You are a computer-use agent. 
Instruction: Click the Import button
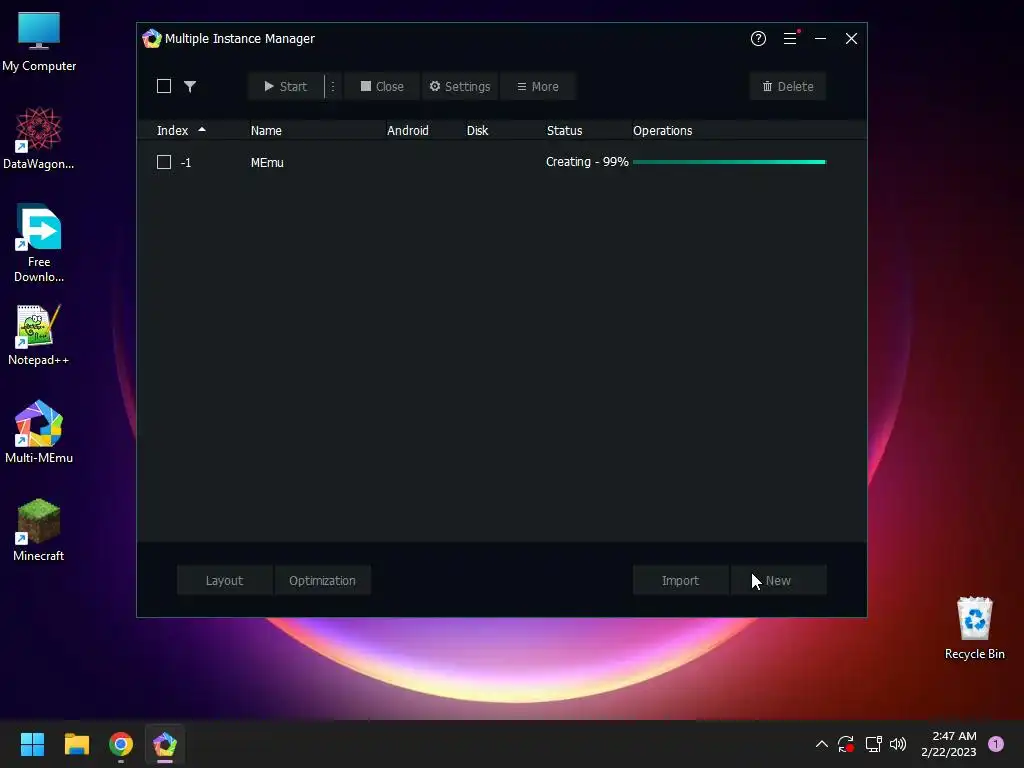(x=680, y=581)
